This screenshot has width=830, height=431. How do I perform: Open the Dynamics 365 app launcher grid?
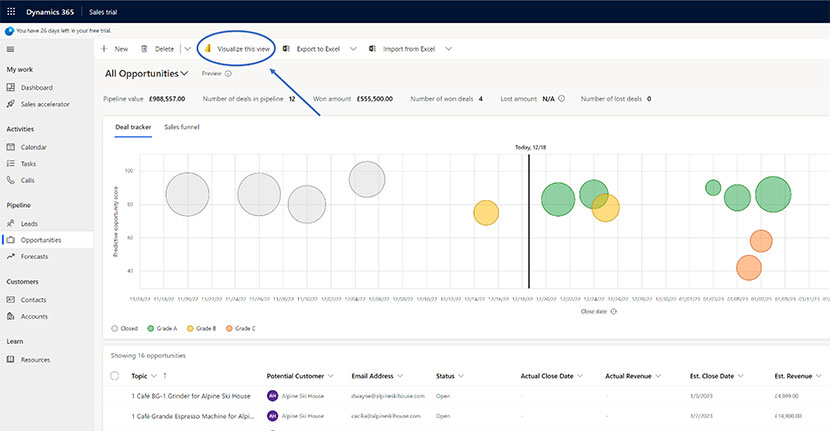tap(11, 11)
